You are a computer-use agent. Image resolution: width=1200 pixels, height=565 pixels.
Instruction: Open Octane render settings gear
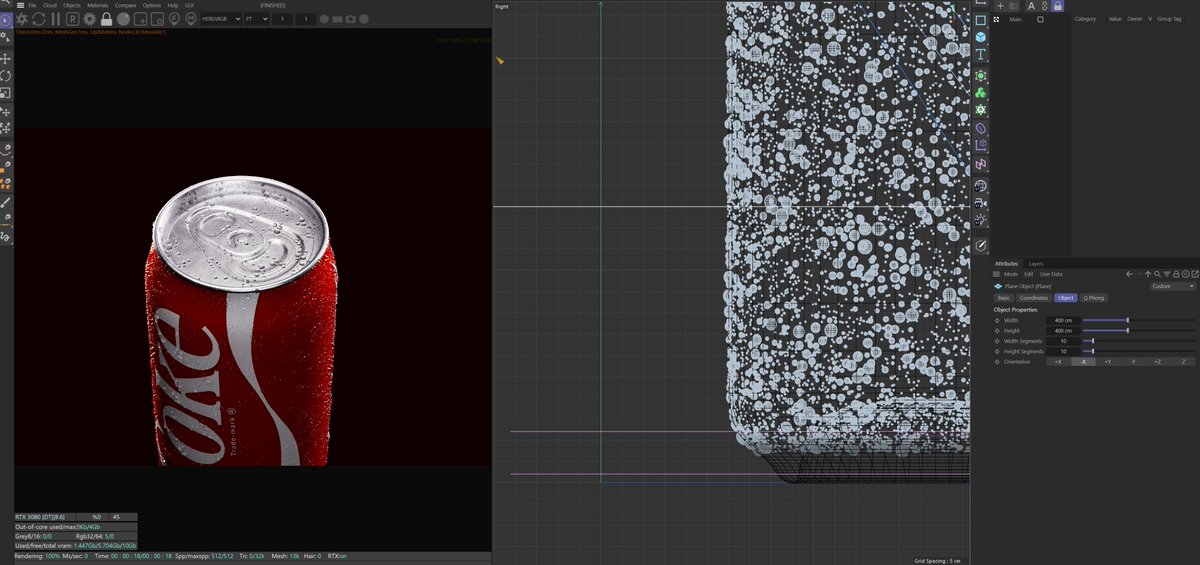pyautogui.click(x=89, y=19)
